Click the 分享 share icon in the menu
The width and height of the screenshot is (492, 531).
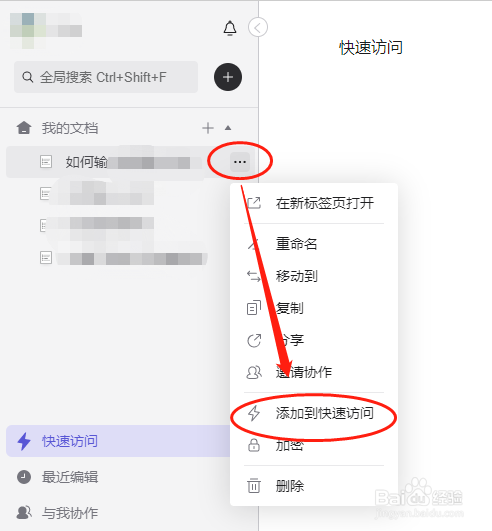(254, 340)
